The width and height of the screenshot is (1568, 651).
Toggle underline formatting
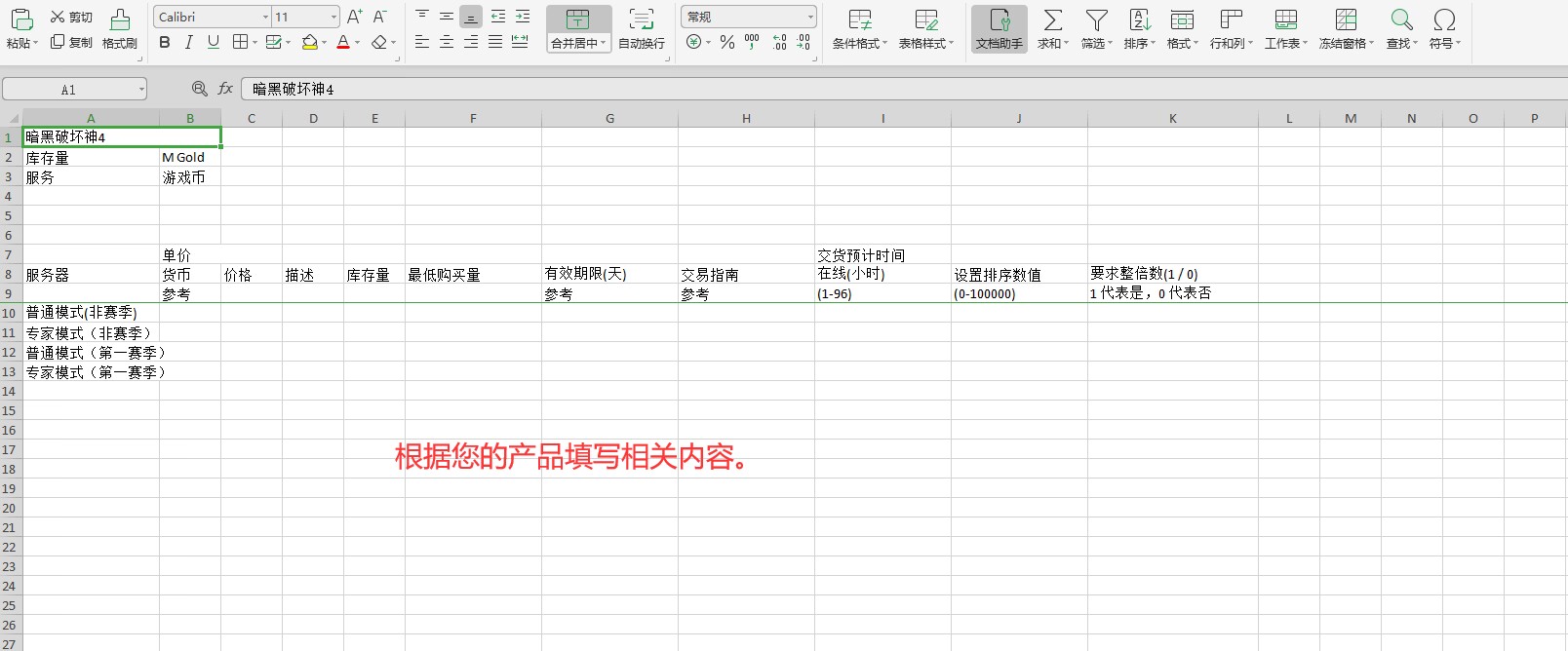point(214,42)
